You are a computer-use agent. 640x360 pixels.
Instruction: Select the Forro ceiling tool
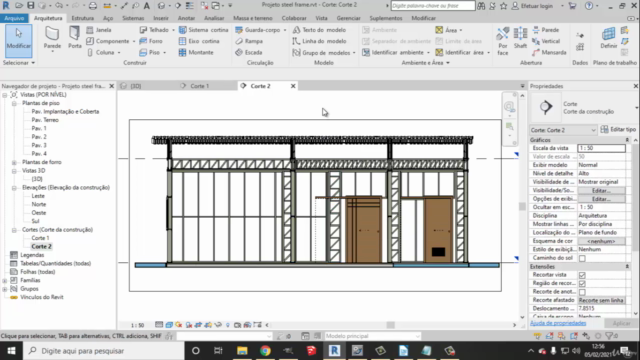pyautogui.click(x=151, y=41)
